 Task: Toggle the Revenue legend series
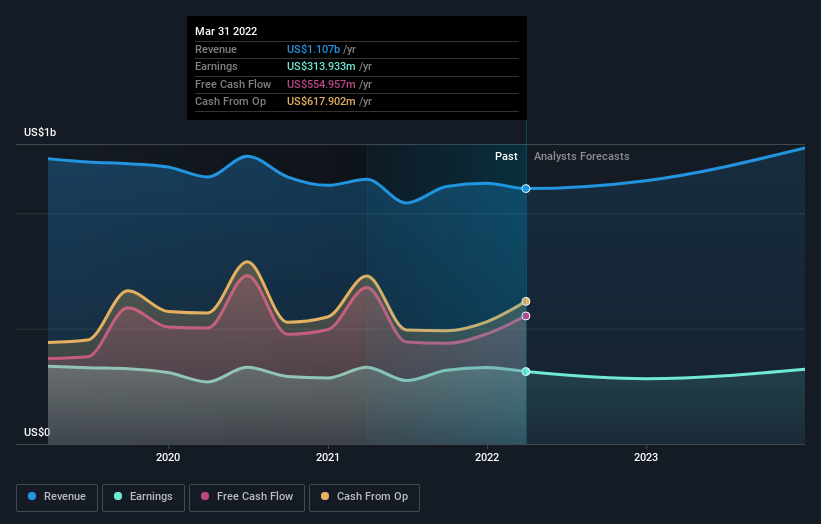click(57, 497)
